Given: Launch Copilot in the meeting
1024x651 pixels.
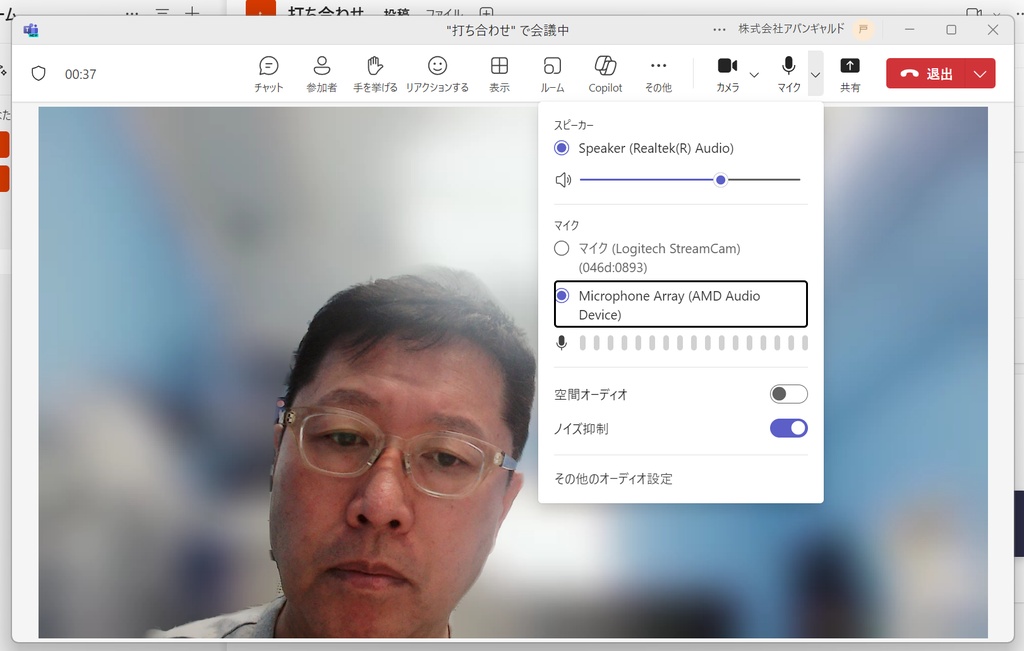Looking at the screenshot, I should pyautogui.click(x=605, y=74).
